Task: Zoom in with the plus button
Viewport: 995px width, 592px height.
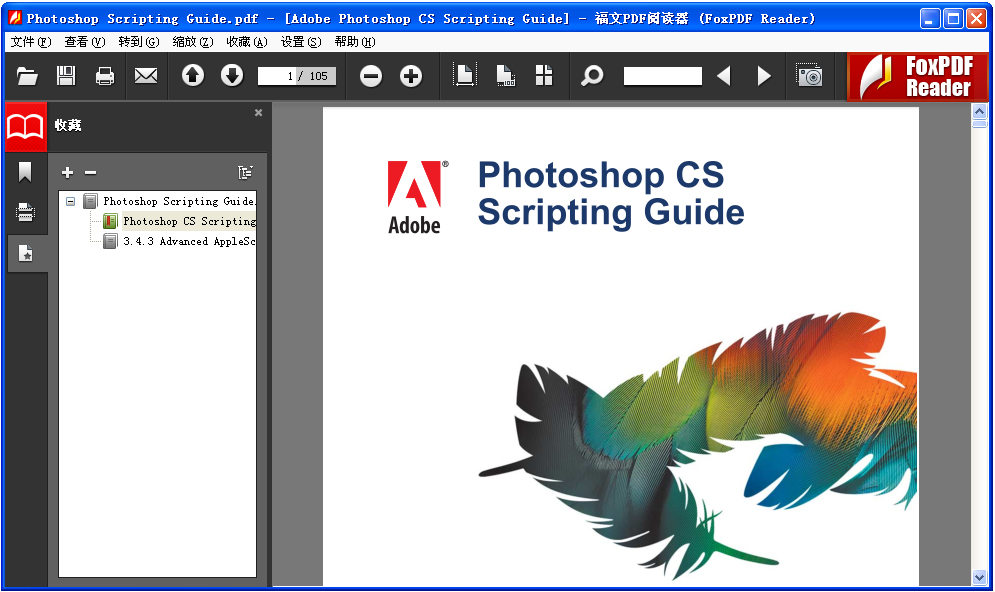Action: (x=411, y=77)
